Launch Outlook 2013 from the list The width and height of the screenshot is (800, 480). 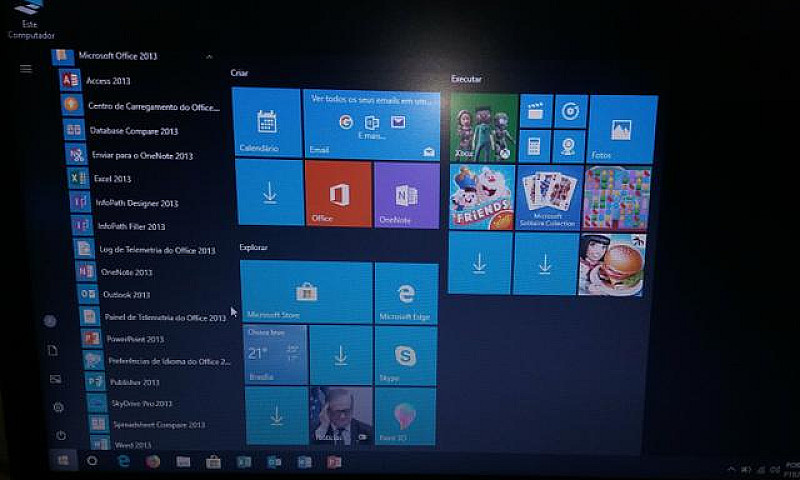point(126,294)
